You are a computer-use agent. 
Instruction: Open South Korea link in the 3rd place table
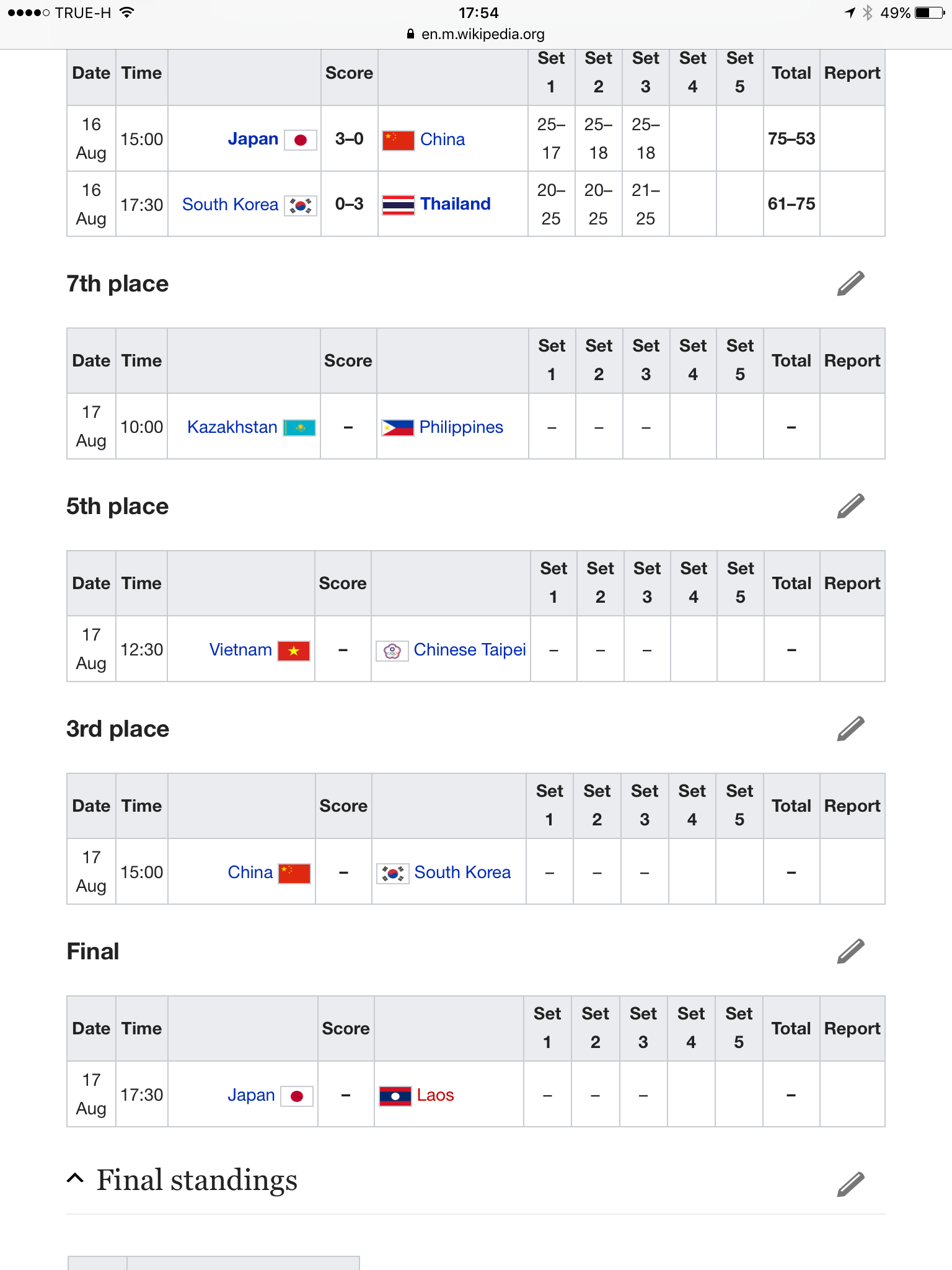(x=462, y=873)
